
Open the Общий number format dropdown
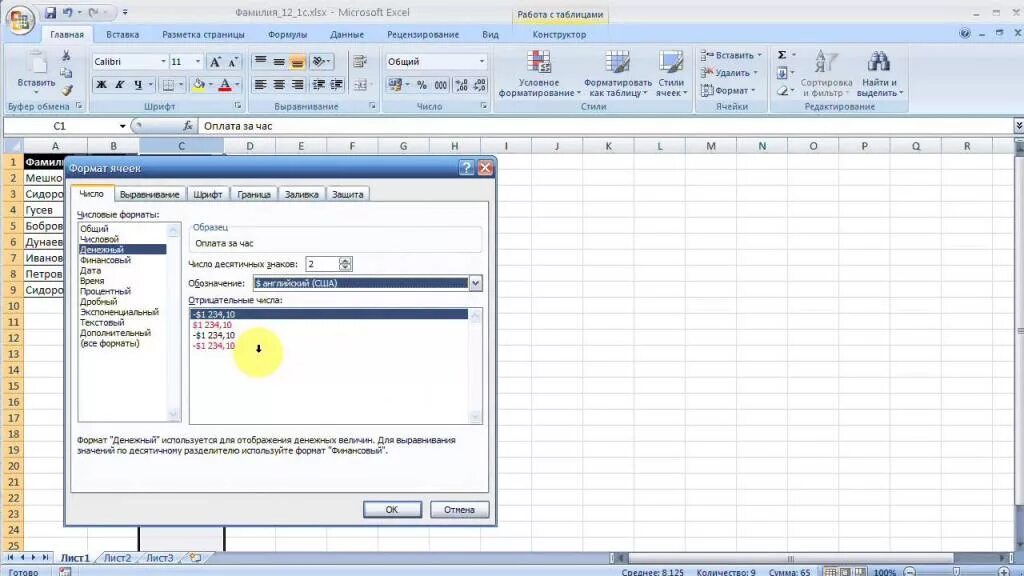(x=482, y=61)
